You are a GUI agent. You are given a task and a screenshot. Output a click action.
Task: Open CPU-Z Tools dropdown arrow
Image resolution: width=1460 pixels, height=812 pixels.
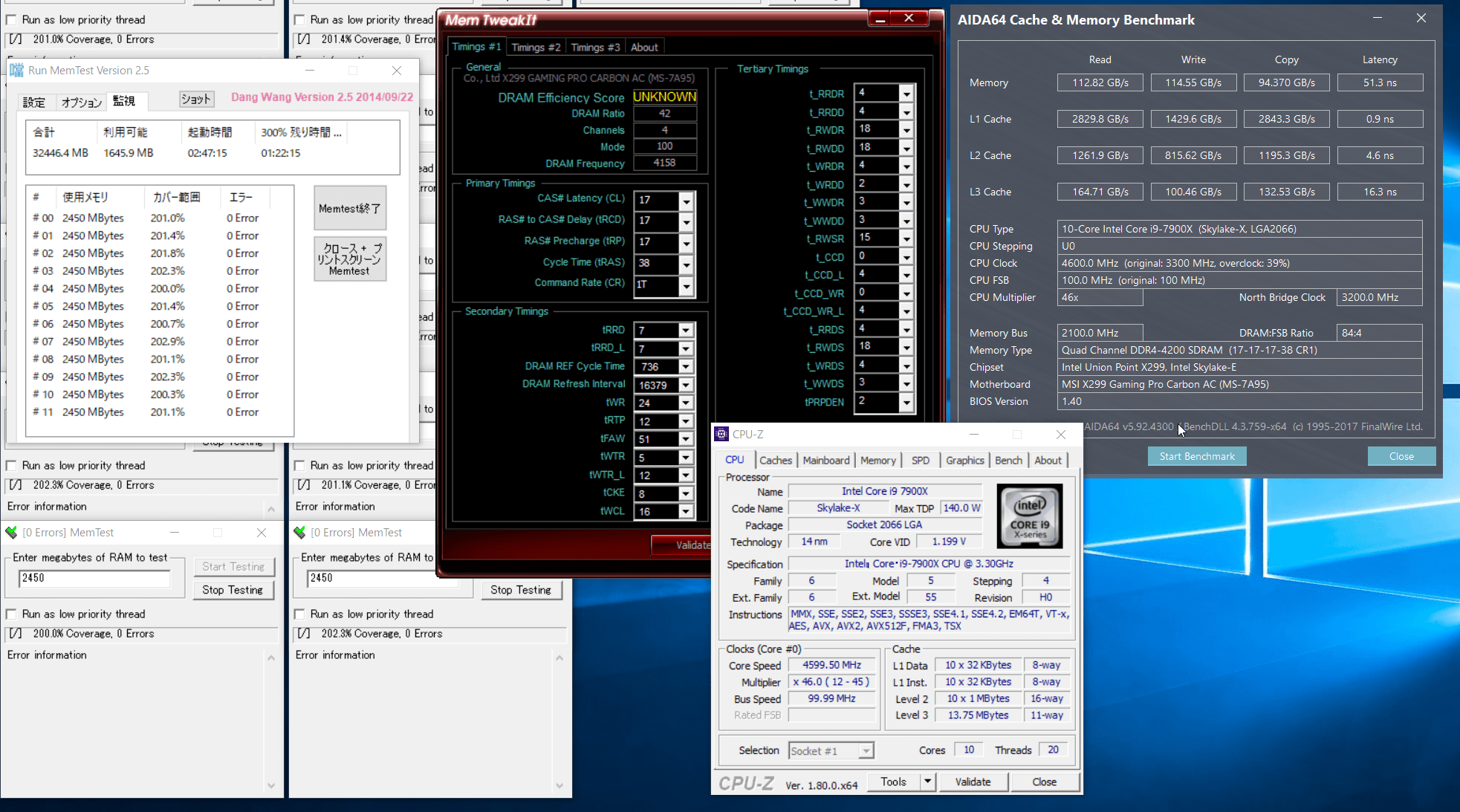pos(927,782)
